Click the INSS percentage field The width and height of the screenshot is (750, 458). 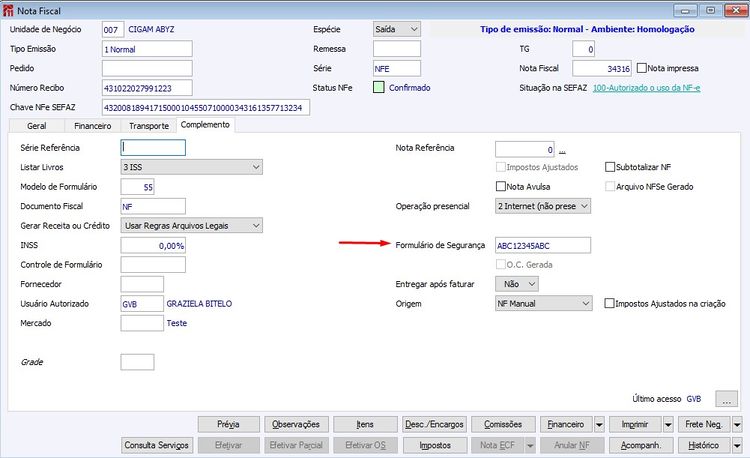click(x=153, y=245)
